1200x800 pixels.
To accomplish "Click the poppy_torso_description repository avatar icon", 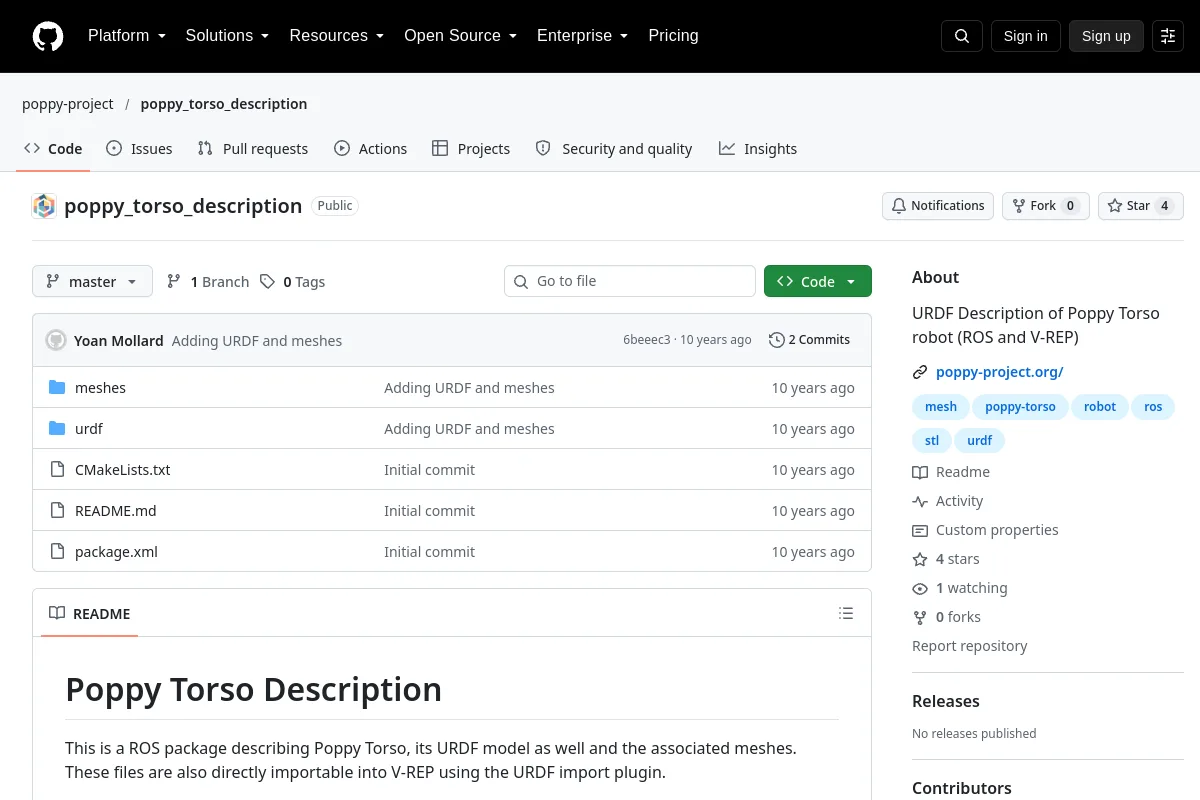I will point(44,206).
